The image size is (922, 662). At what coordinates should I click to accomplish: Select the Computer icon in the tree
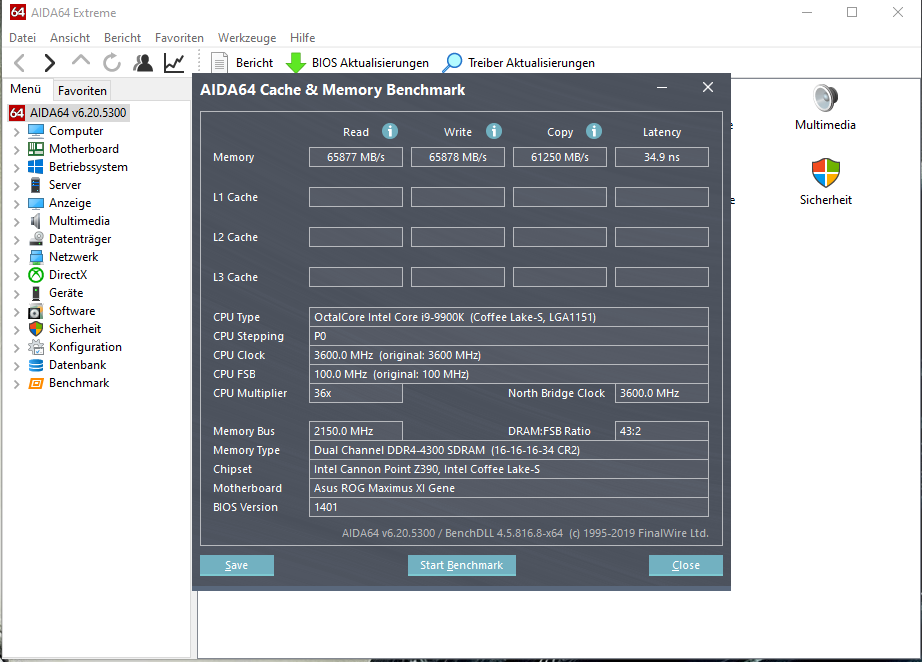coord(36,131)
